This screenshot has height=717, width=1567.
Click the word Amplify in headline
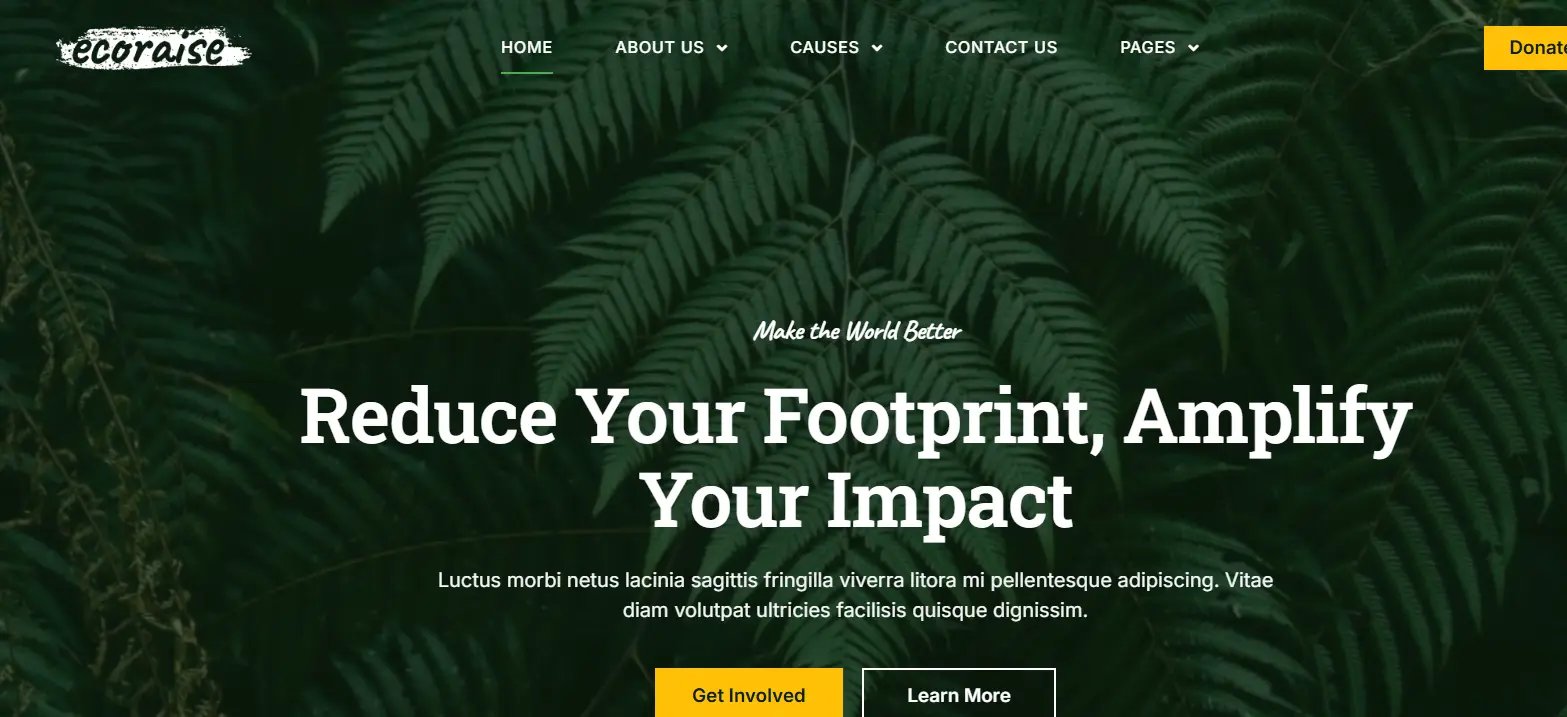(x=1269, y=418)
